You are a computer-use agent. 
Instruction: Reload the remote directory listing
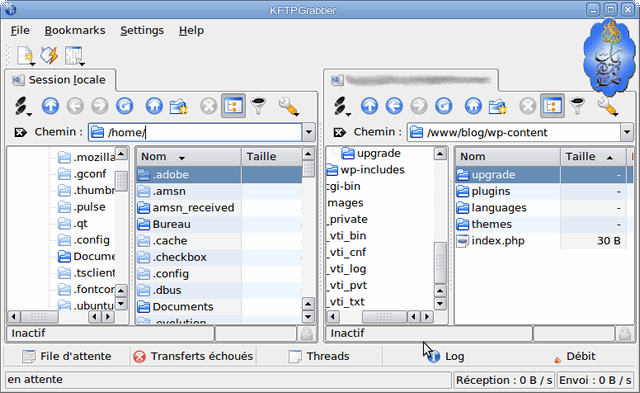coord(444,106)
